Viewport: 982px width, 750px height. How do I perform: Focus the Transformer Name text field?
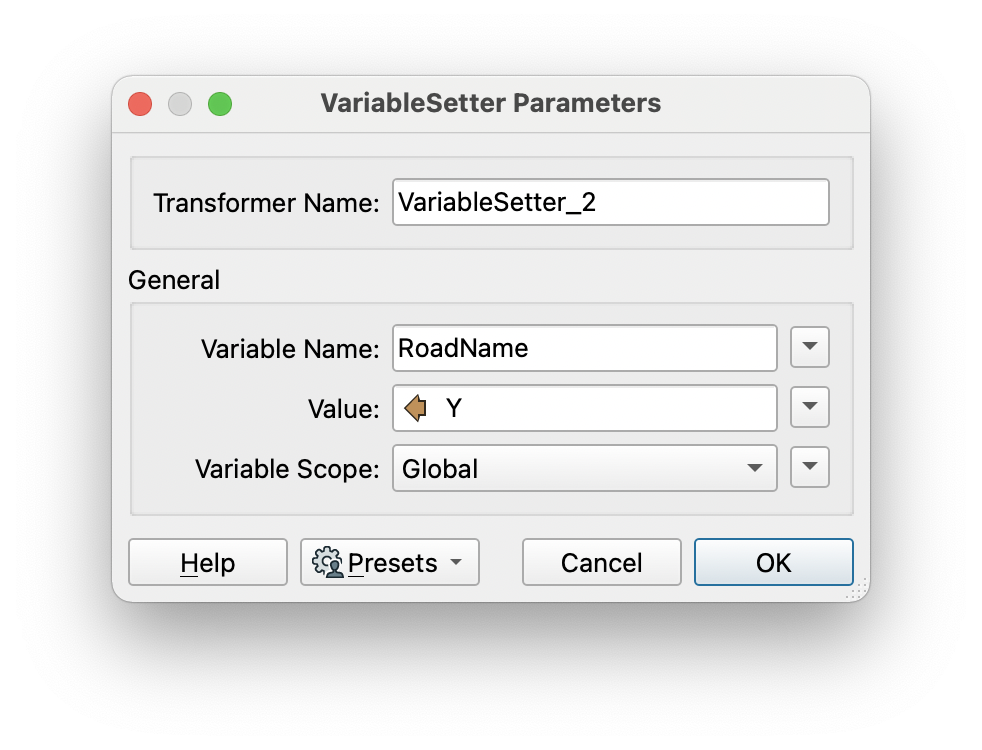coord(611,202)
